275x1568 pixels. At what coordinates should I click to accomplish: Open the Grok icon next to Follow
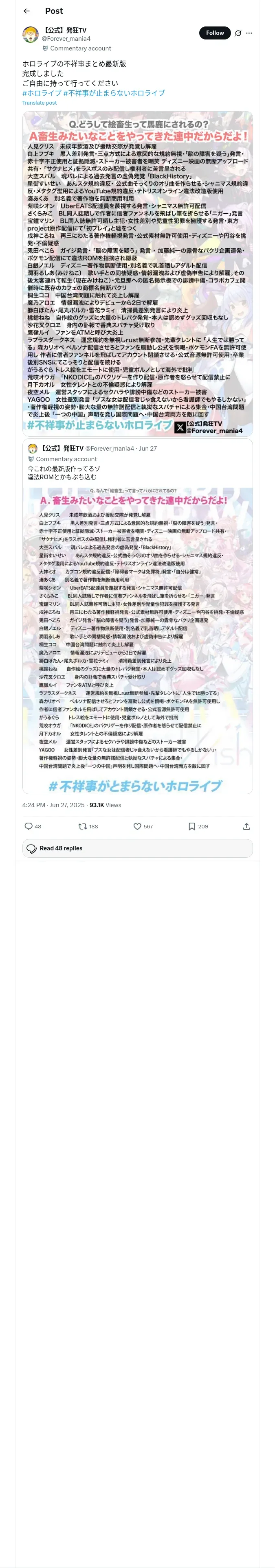(x=238, y=33)
